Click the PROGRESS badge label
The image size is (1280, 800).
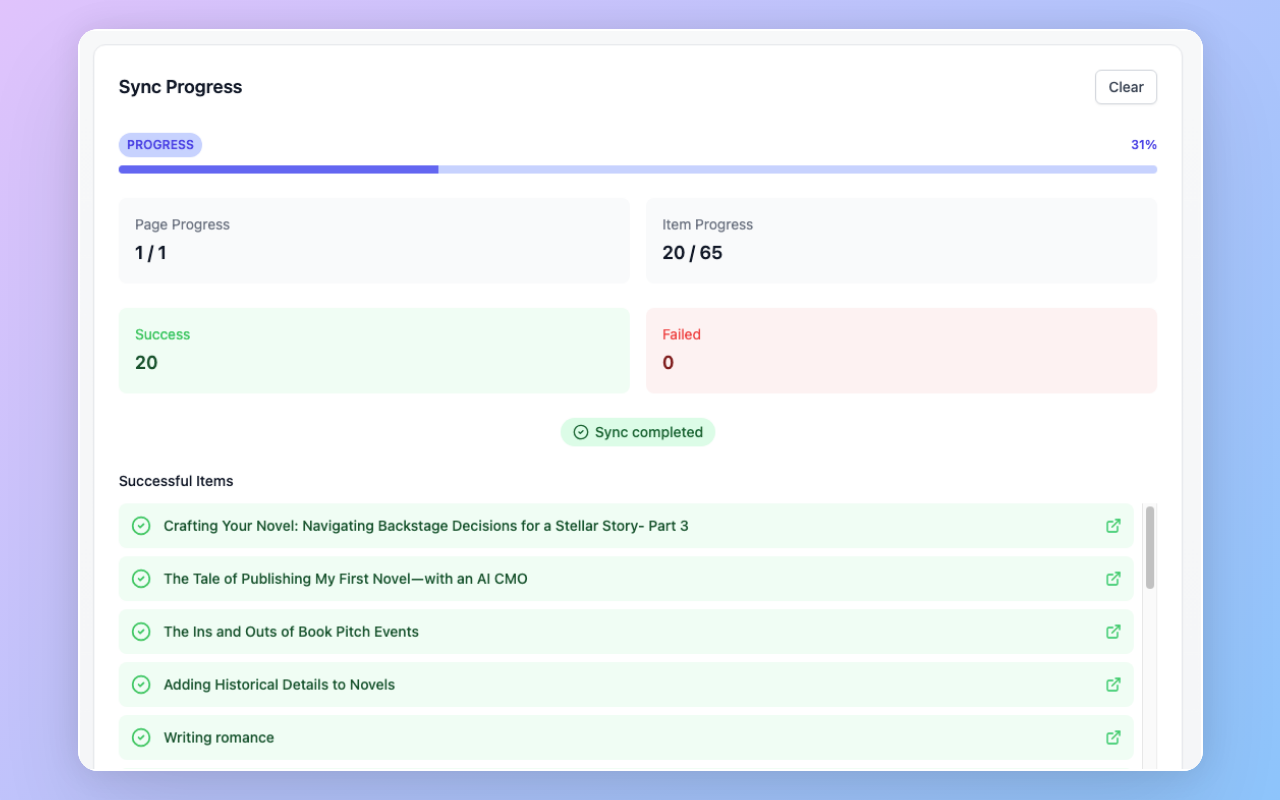click(160, 144)
